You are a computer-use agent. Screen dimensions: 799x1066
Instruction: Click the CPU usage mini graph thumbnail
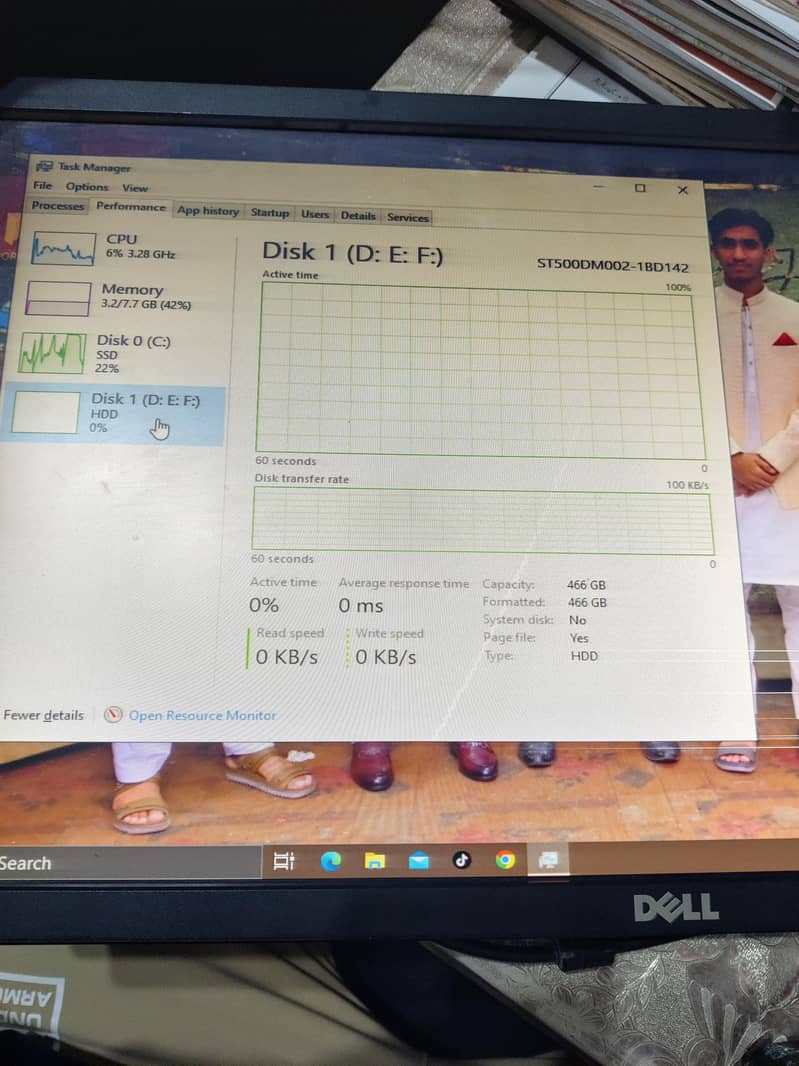pos(63,249)
